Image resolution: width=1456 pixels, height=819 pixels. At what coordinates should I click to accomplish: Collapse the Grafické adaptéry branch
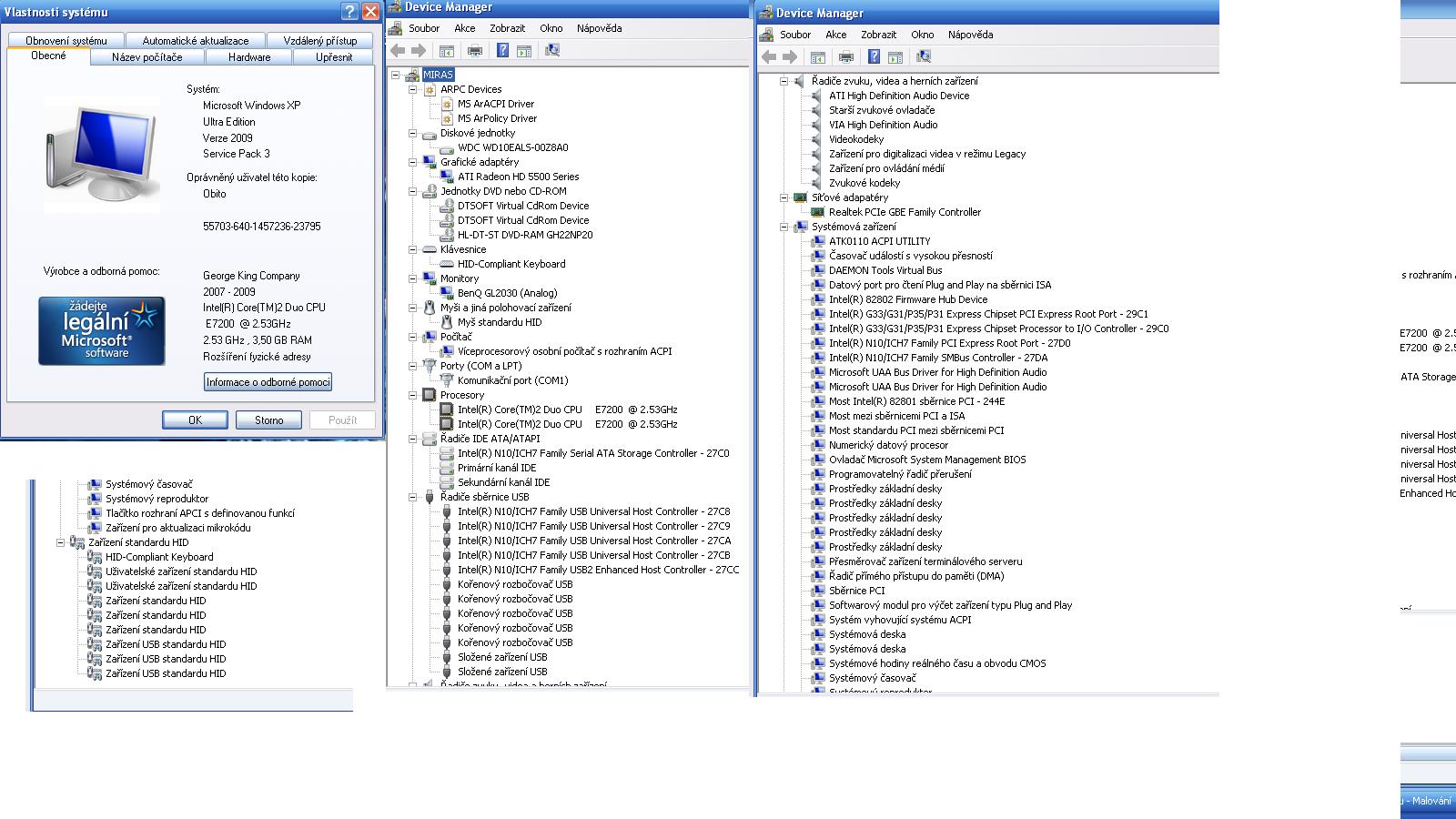click(413, 162)
